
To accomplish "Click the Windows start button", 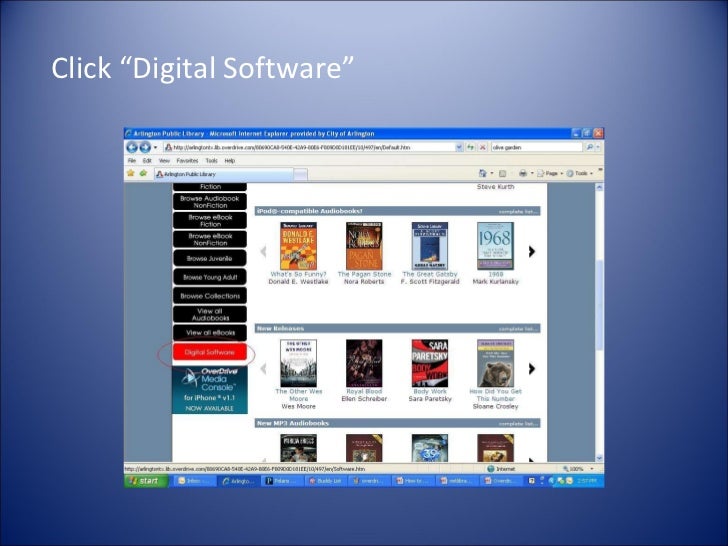I will pos(146,481).
